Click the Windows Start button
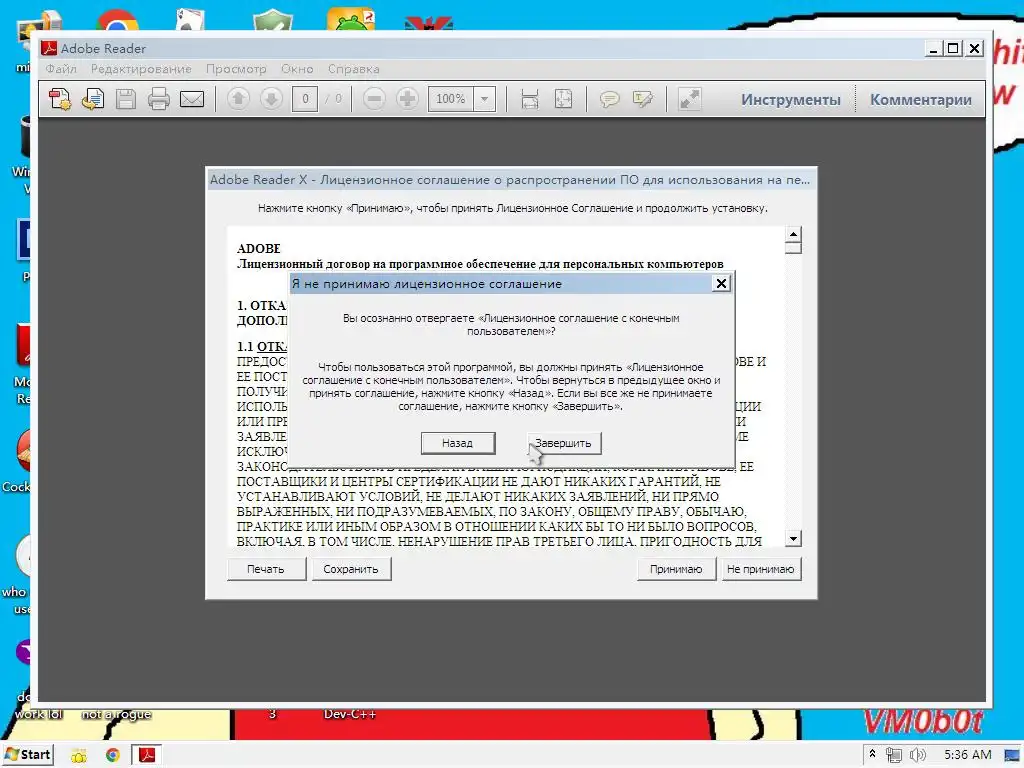 click(x=27, y=754)
